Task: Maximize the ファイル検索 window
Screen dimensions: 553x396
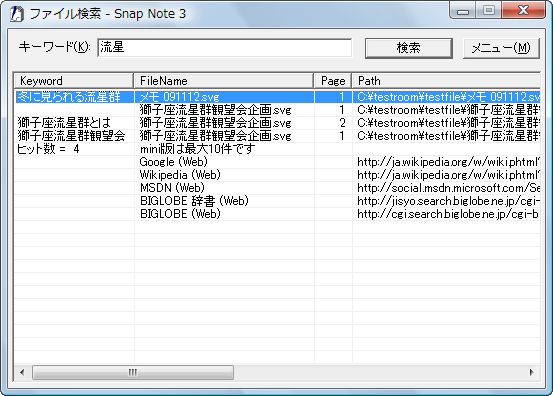Action: click(x=488, y=11)
